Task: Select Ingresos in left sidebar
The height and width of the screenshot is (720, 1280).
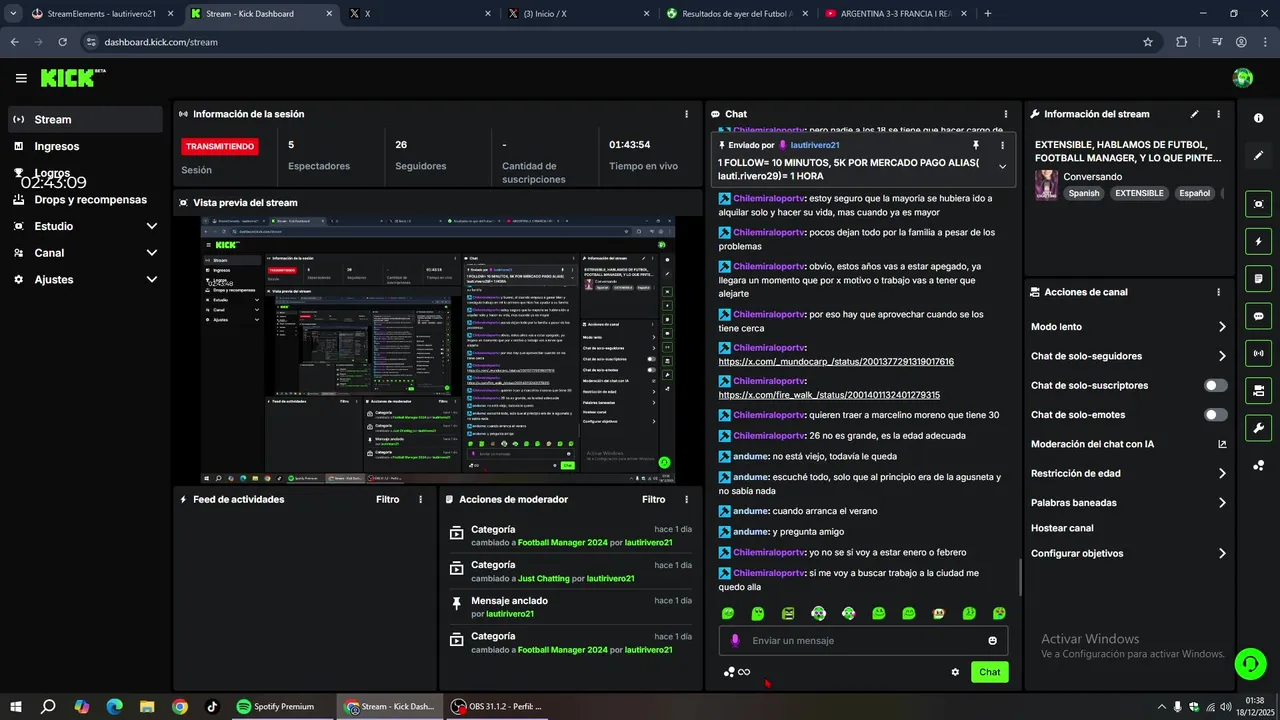Action: click(x=86, y=146)
